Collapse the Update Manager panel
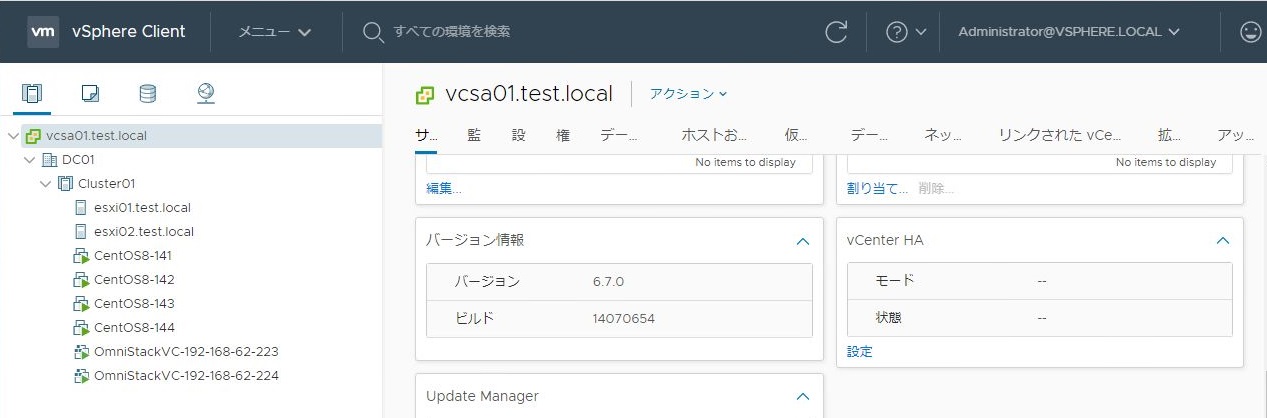Screen dimensions: 1267x418 point(802,397)
